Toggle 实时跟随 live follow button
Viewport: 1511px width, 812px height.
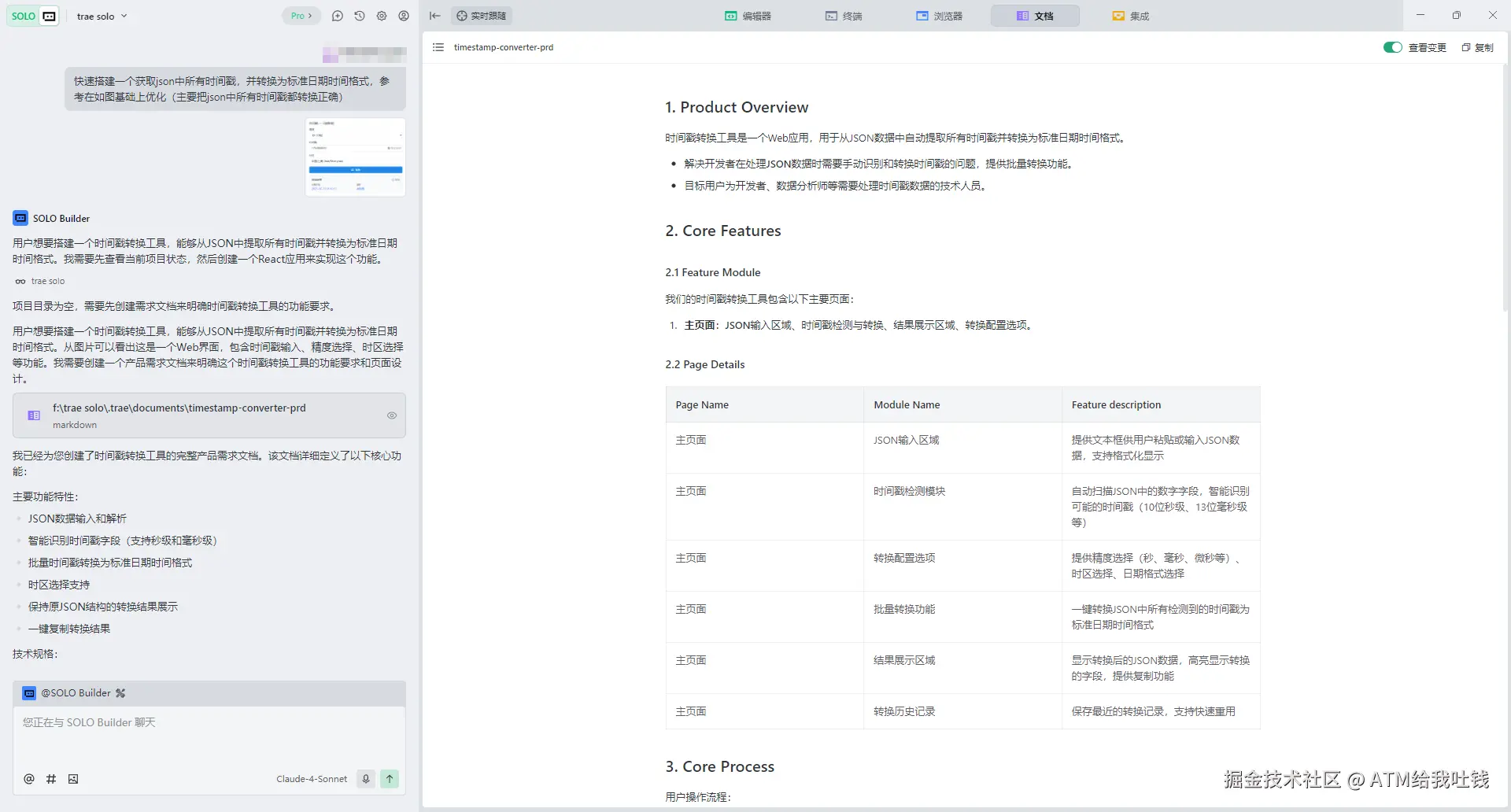(x=482, y=16)
